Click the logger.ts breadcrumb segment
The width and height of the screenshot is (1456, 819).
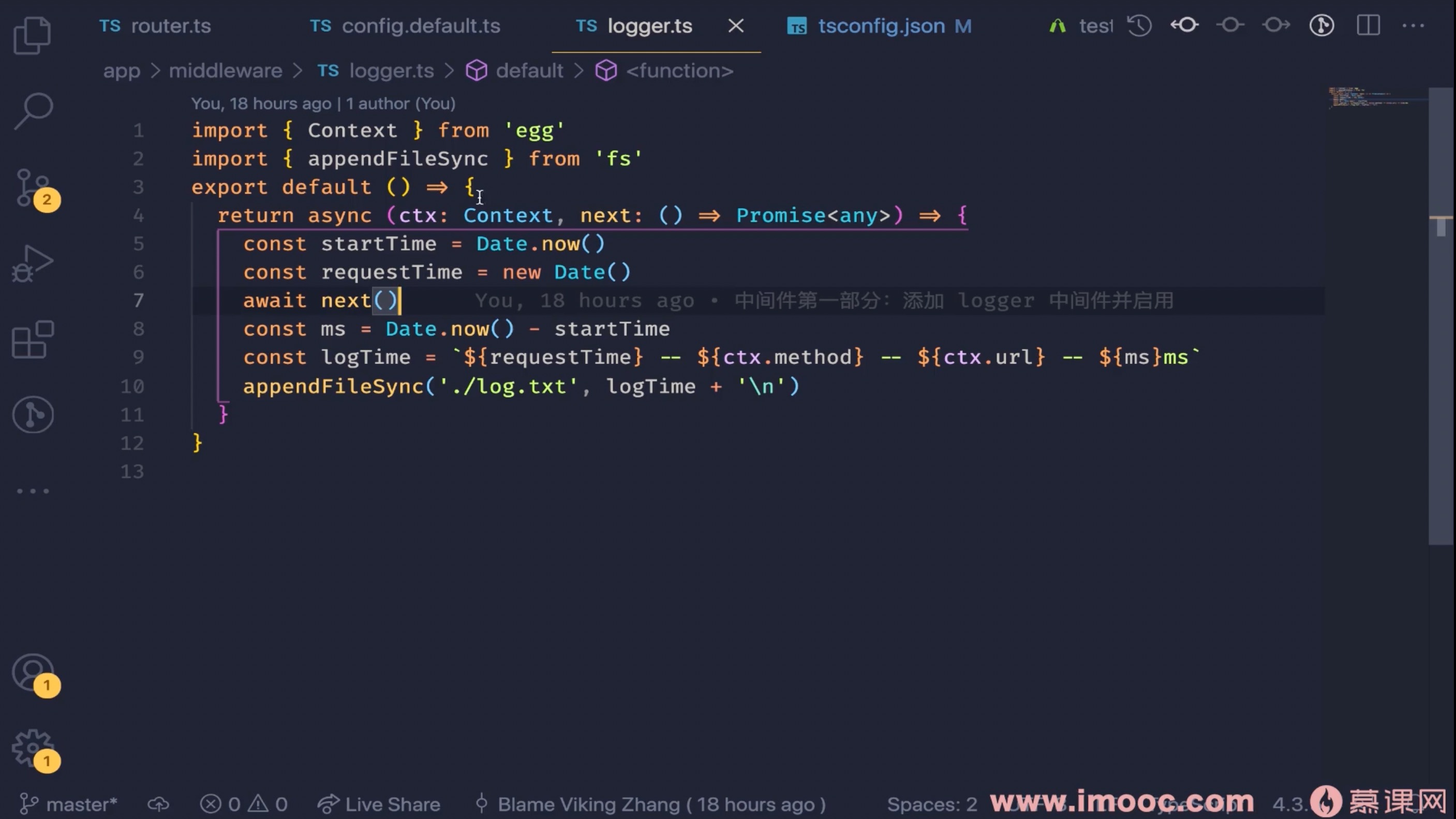pyautogui.click(x=375, y=71)
